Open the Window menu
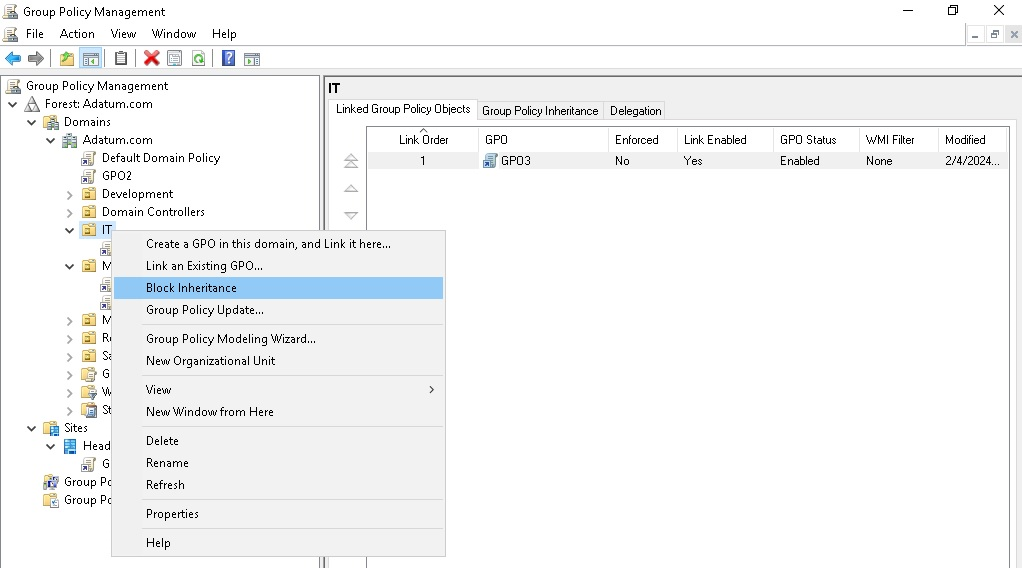Viewport: 1022px width, 568px height. click(174, 34)
